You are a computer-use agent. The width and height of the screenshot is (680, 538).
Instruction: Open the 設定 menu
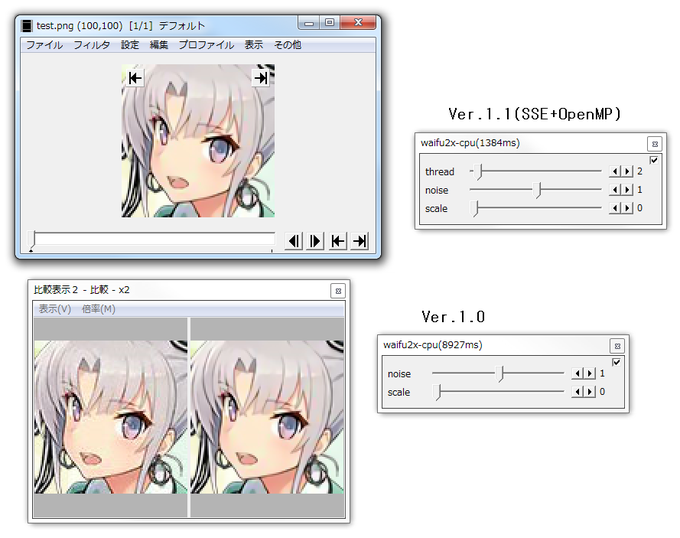pyautogui.click(x=130, y=45)
